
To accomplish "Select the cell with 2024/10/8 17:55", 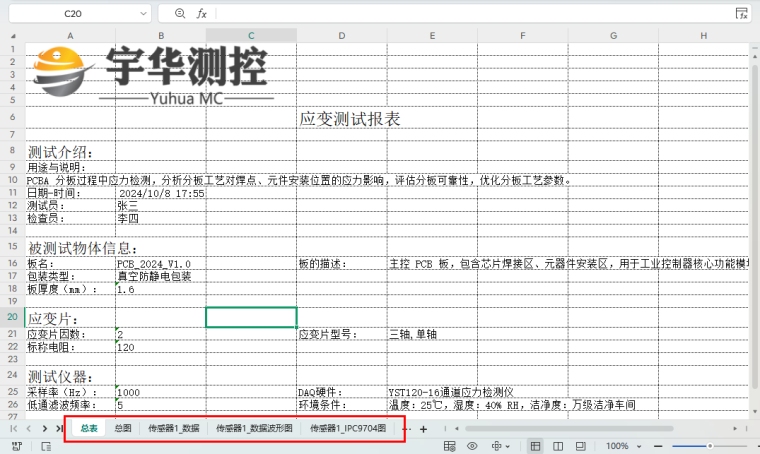I will [161, 193].
